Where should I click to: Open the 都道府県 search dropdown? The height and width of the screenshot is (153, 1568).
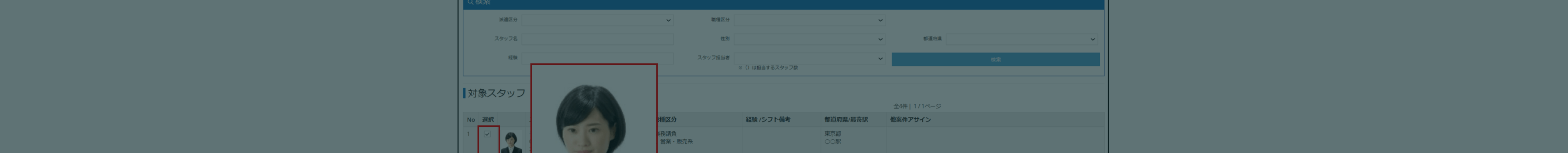[x=1021, y=39]
